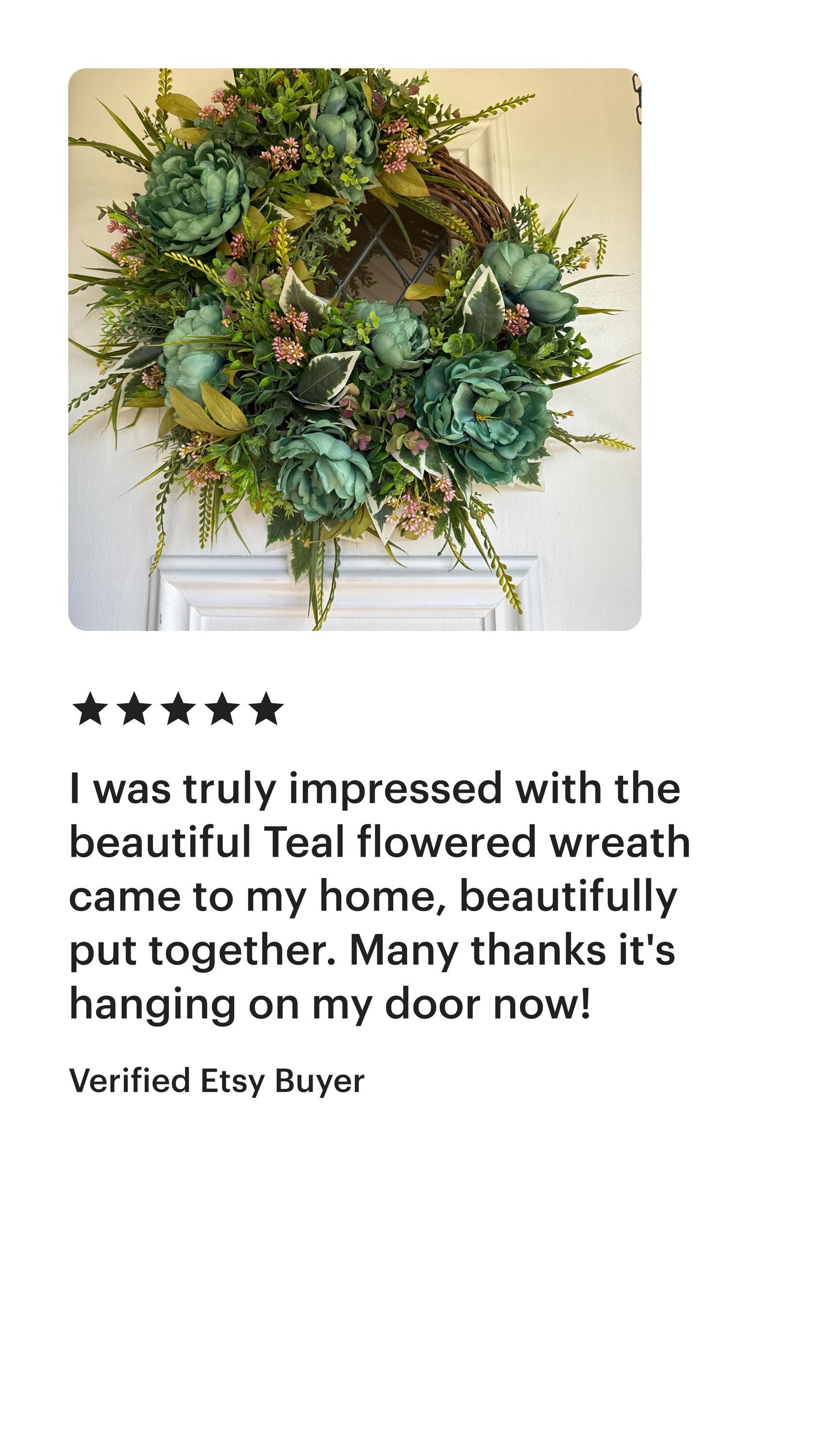Click the word 'Etsy' in the buyer label
The height and width of the screenshot is (1456, 819).
pos(233,1080)
